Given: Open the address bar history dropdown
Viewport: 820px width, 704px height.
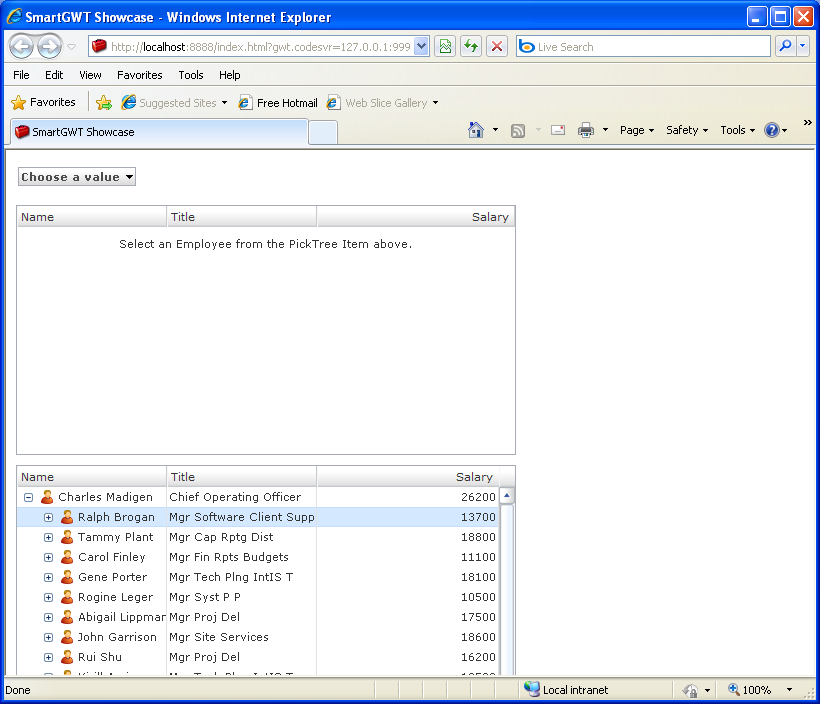Looking at the screenshot, I should 422,47.
